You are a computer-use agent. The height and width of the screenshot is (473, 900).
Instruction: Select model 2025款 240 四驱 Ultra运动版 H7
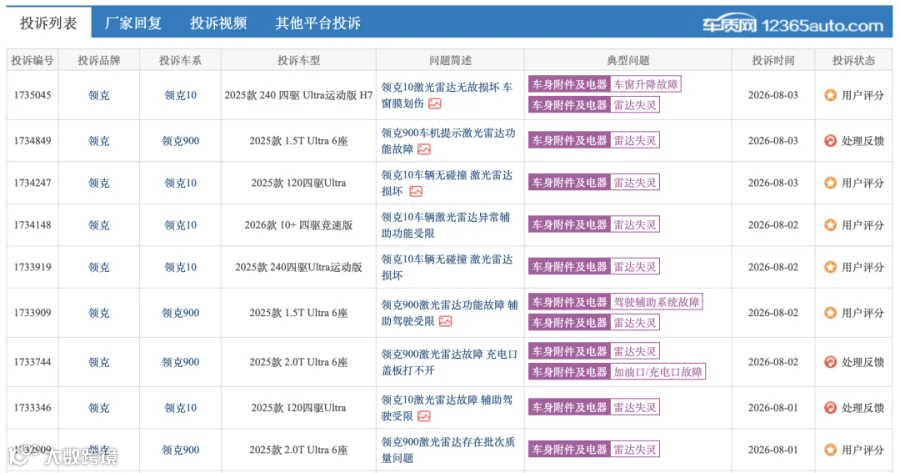298,95
